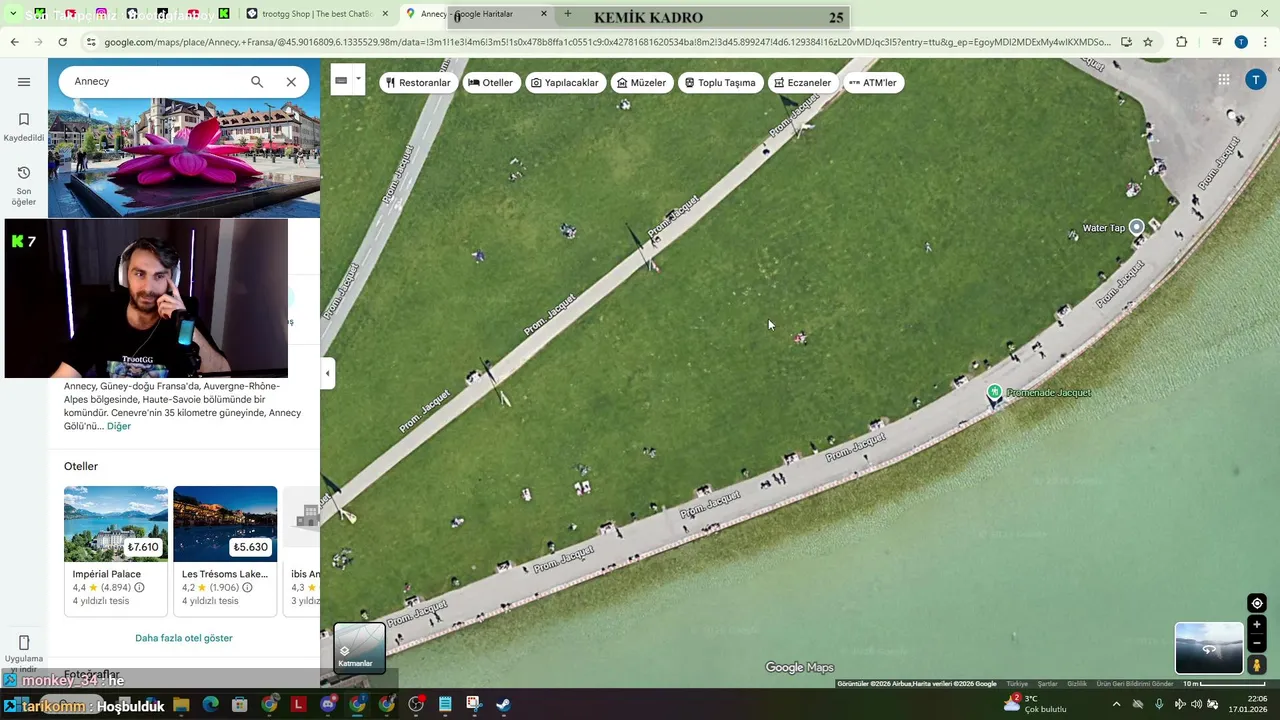Viewport: 1280px width, 720px height.
Task: Go back in browser
Action: [x=14, y=42]
